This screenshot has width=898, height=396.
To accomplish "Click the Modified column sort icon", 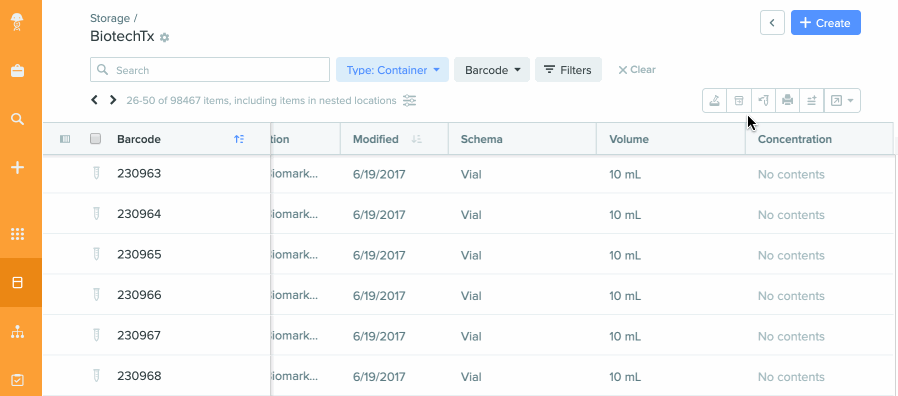I will [x=416, y=139].
